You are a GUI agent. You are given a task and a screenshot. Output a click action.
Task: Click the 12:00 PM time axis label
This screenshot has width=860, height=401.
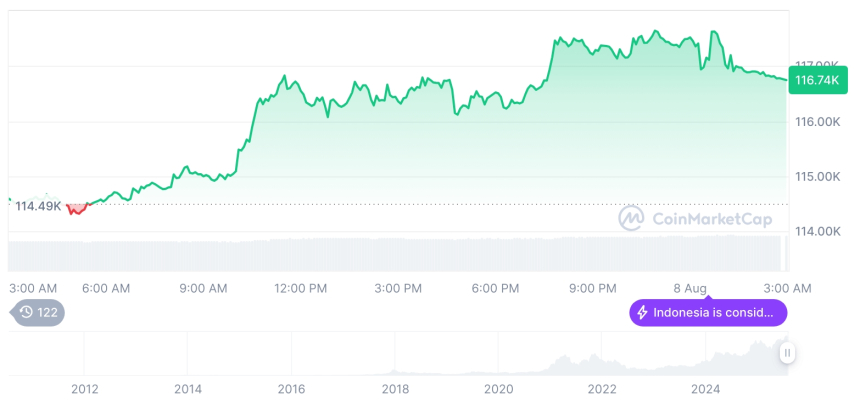300,288
